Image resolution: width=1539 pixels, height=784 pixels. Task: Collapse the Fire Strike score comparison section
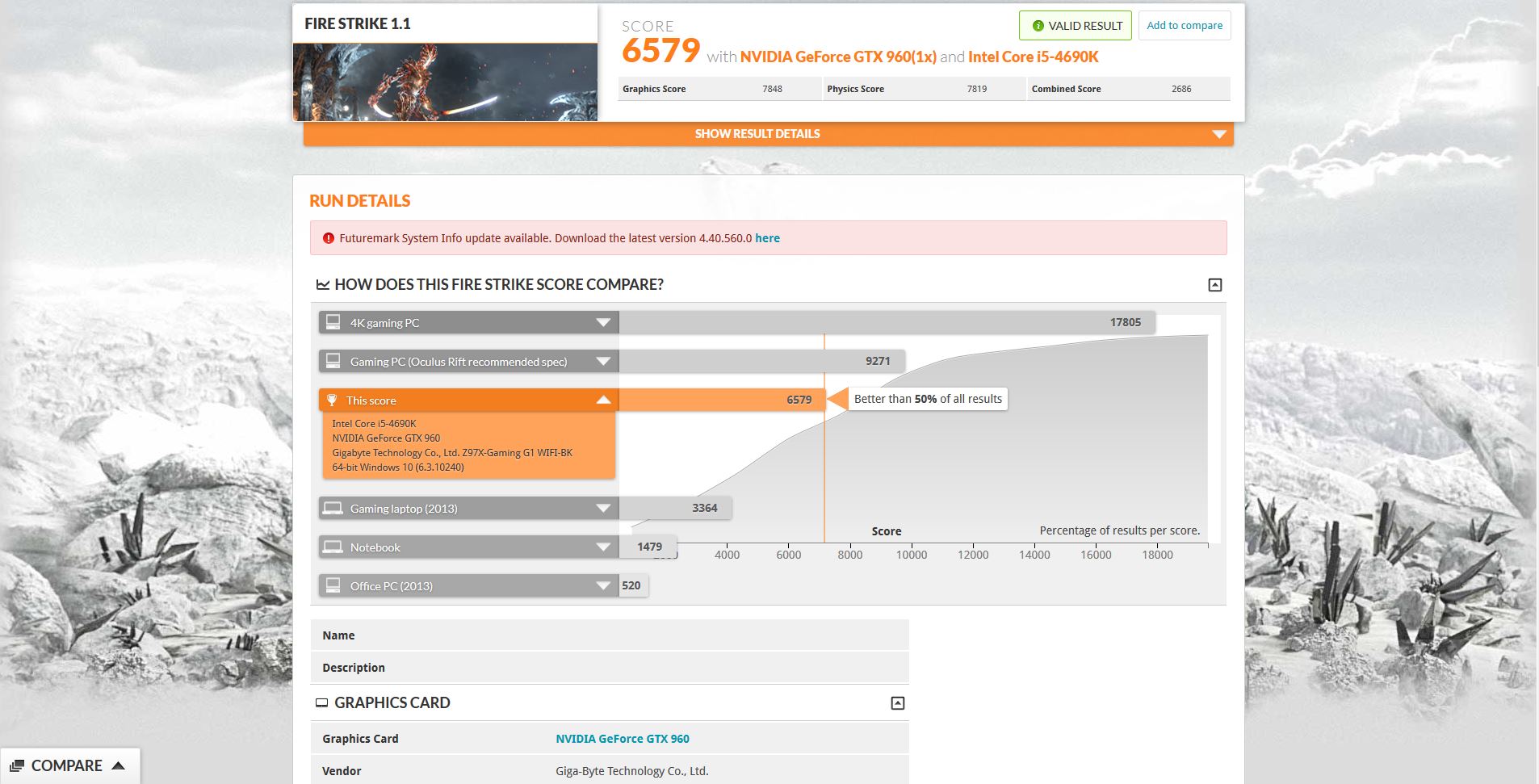(x=1214, y=285)
